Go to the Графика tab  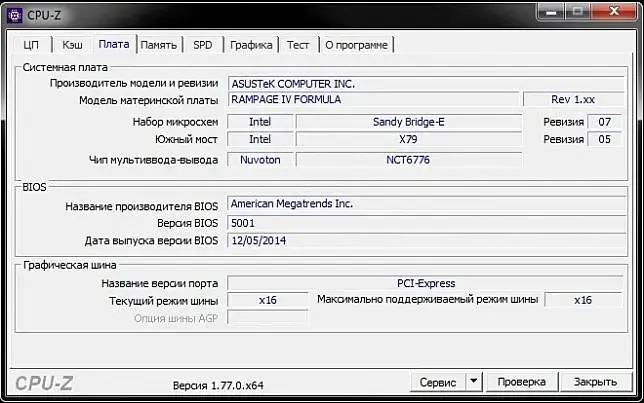click(251, 45)
